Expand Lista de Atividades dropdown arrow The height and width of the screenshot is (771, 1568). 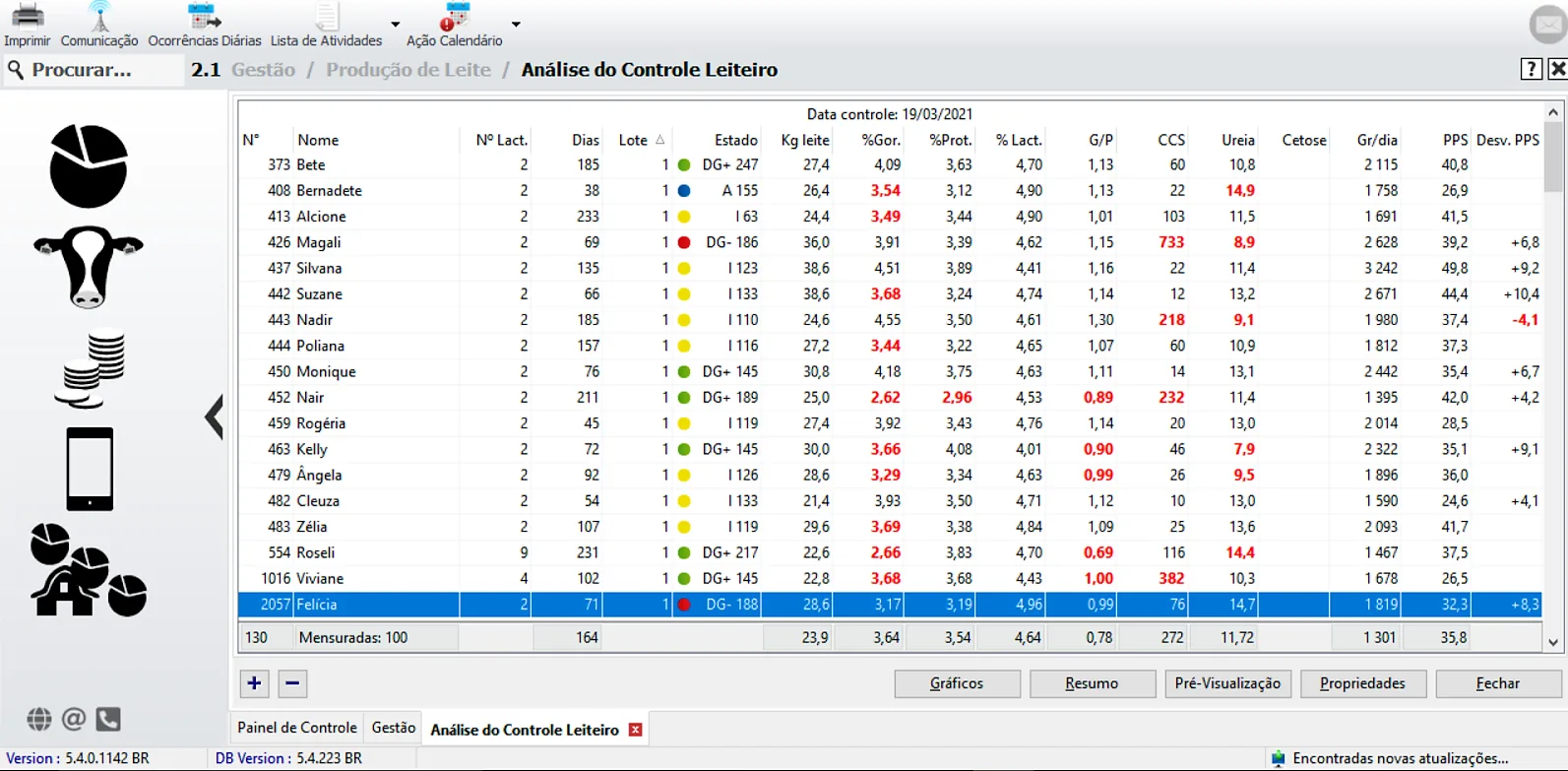tap(396, 25)
